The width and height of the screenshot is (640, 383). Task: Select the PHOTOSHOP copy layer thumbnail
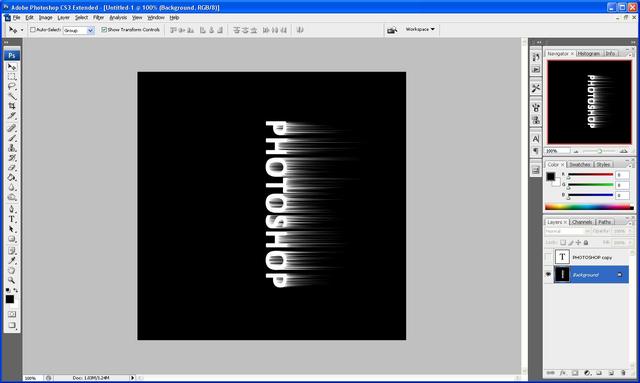point(562,257)
